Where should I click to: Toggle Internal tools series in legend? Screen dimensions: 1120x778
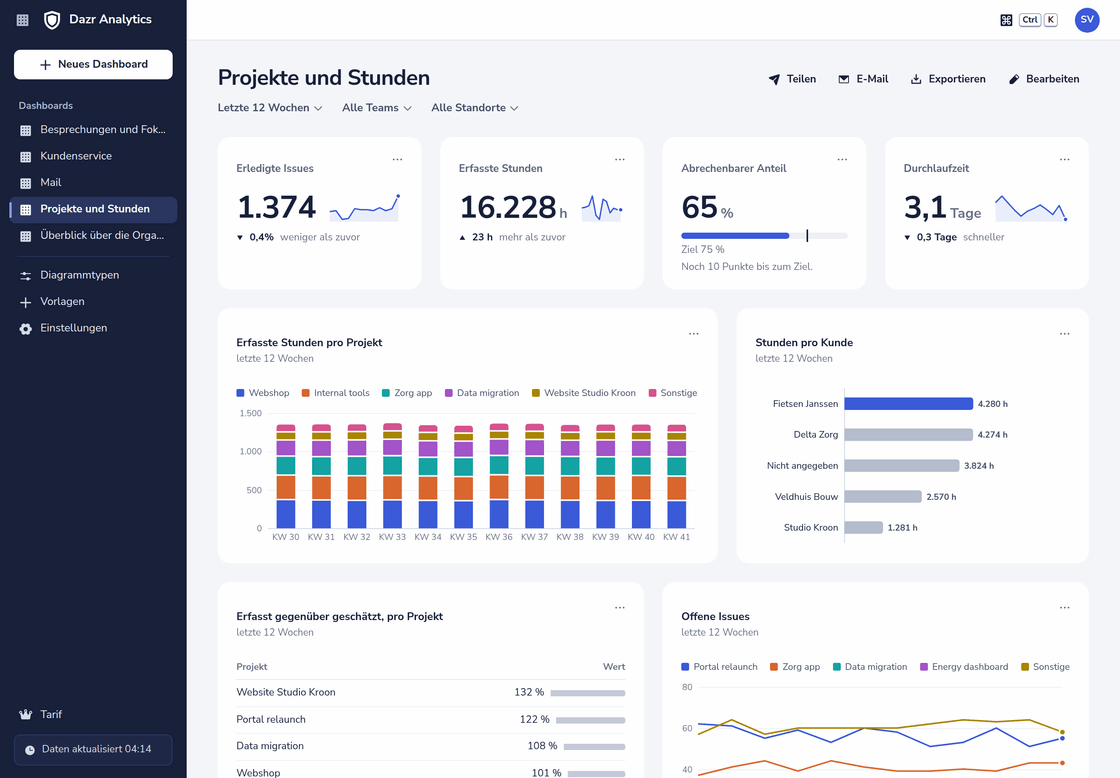pyautogui.click(x=336, y=393)
